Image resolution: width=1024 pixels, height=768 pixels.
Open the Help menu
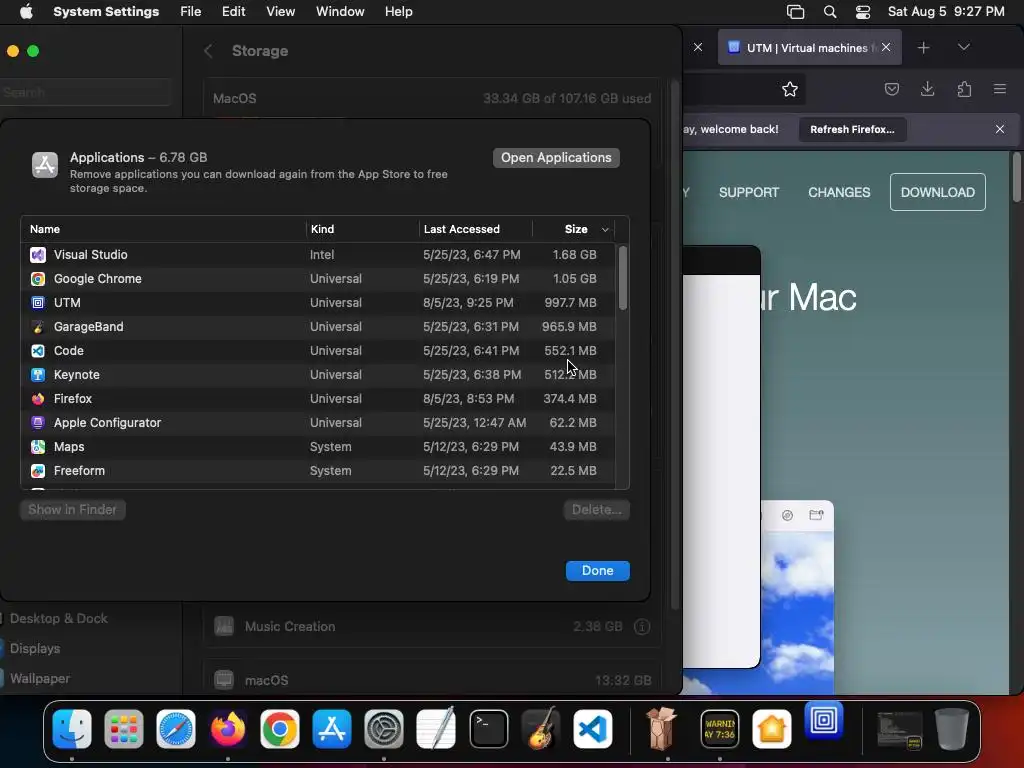point(398,12)
